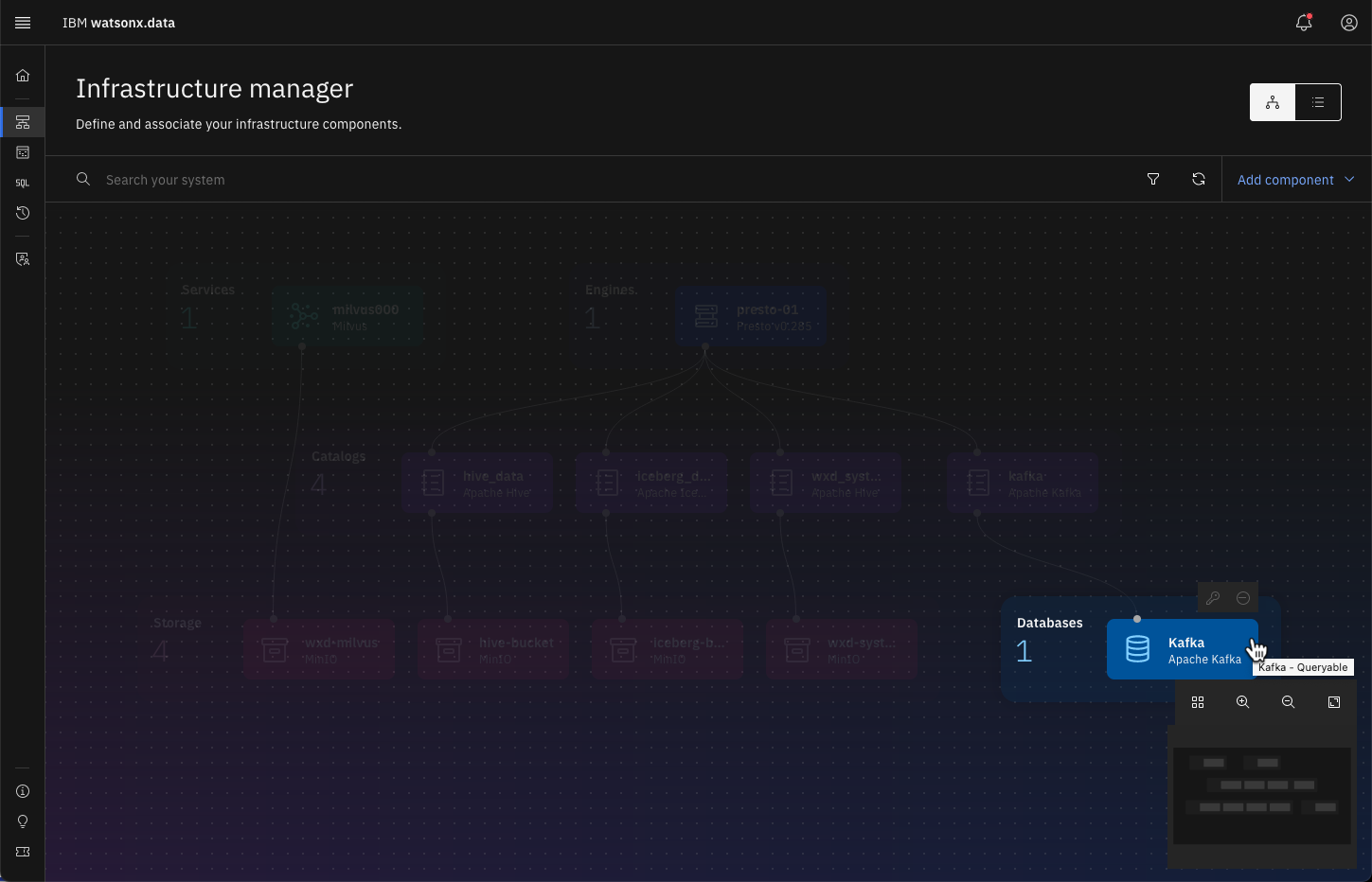Screen dimensions: 1372x882
Task: Select the presto-01 engine node
Action: (752, 316)
